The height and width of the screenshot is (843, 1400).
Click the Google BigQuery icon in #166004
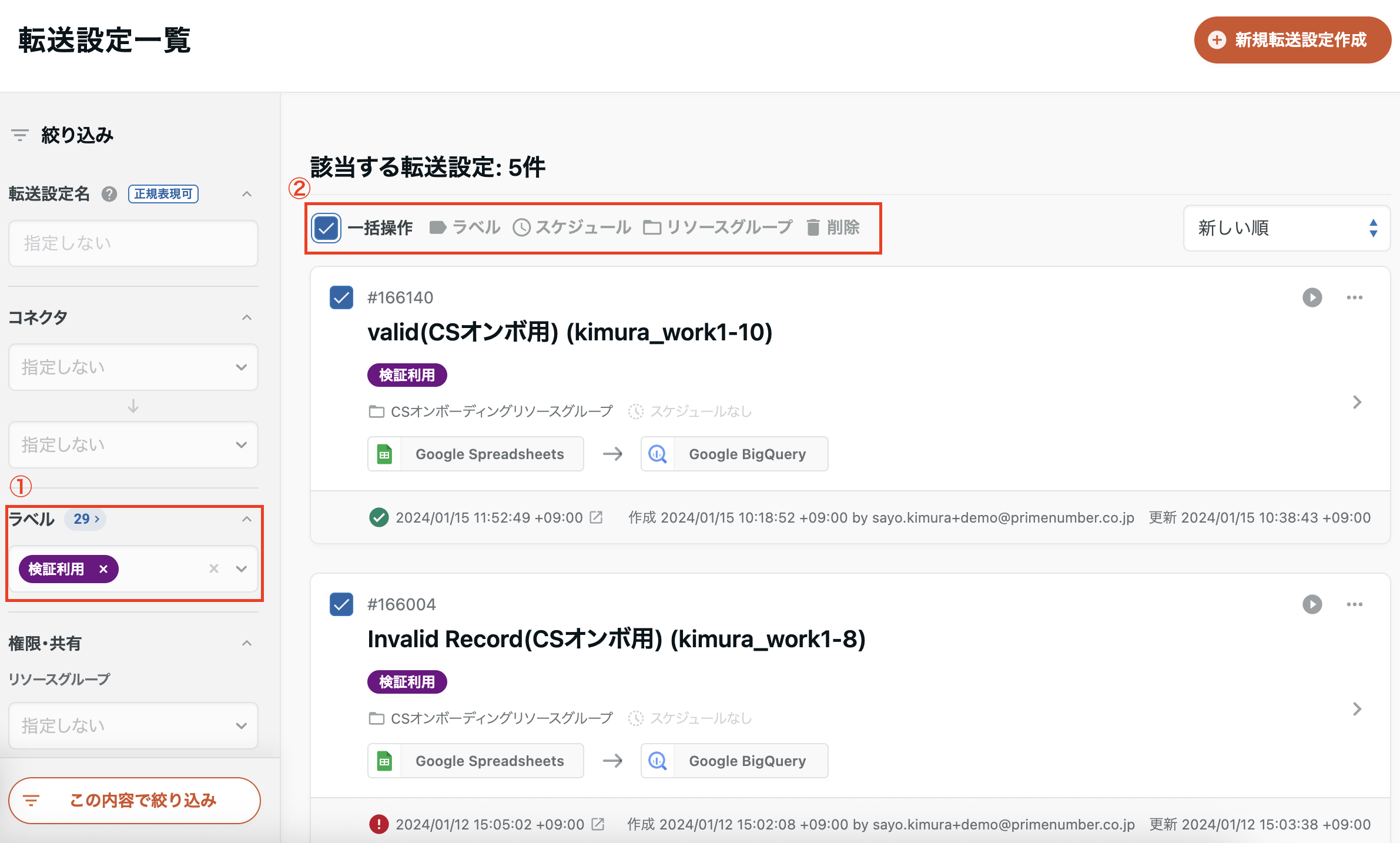coord(657,761)
